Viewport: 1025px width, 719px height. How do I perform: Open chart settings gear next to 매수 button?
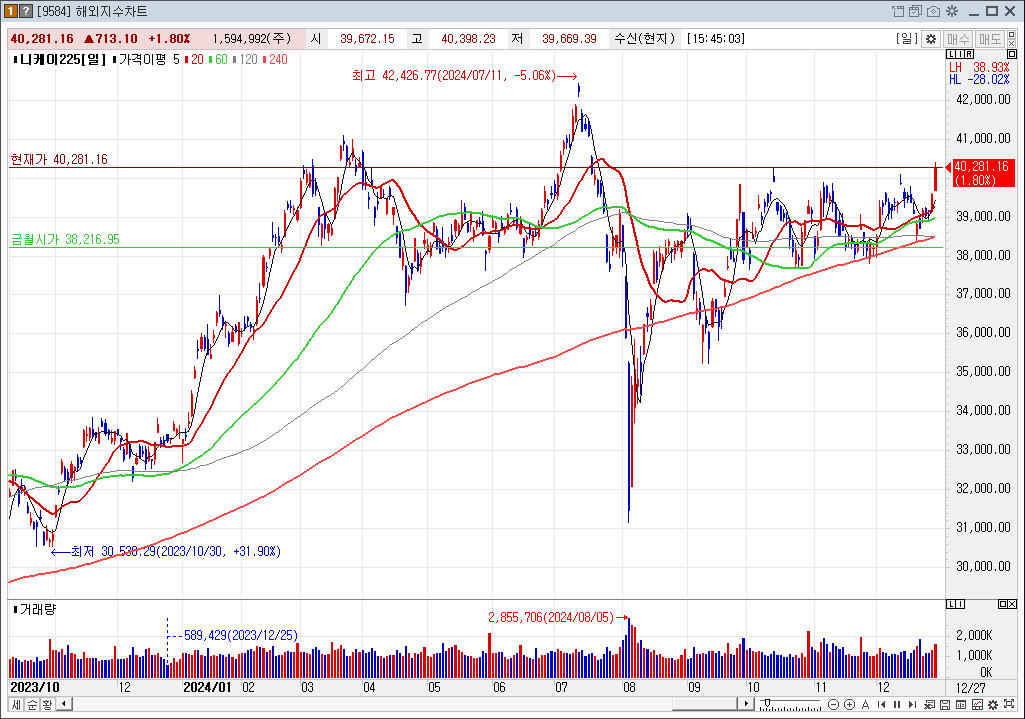point(930,38)
